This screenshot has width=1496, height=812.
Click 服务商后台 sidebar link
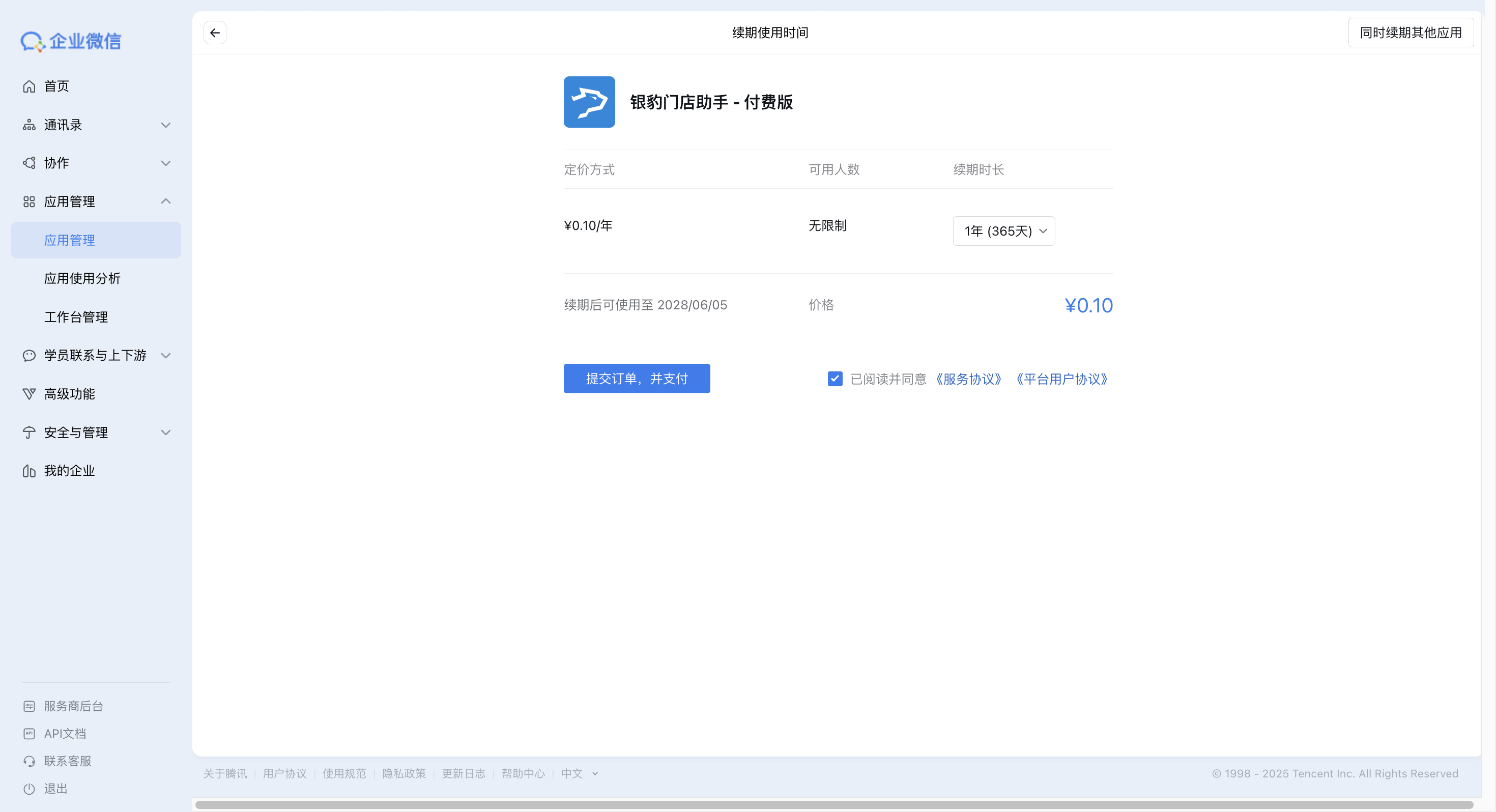pos(74,706)
